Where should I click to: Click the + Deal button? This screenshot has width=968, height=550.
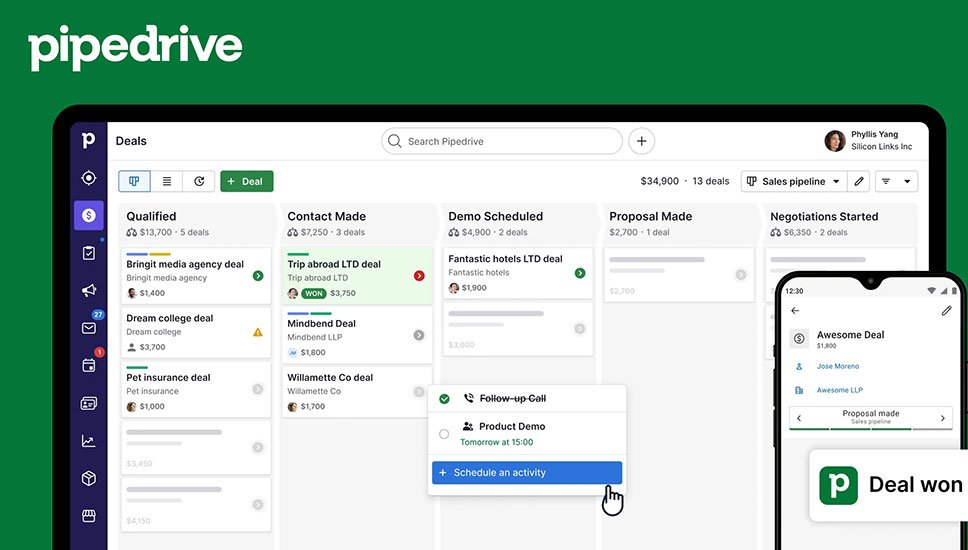[x=246, y=181]
